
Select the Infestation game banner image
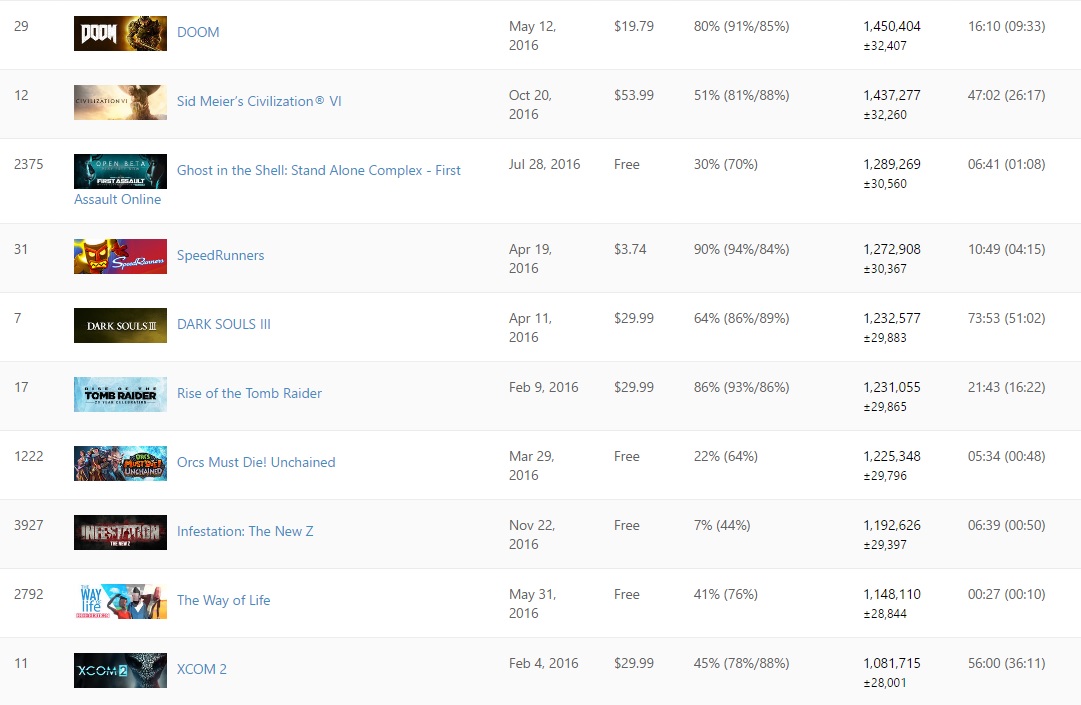click(x=120, y=532)
